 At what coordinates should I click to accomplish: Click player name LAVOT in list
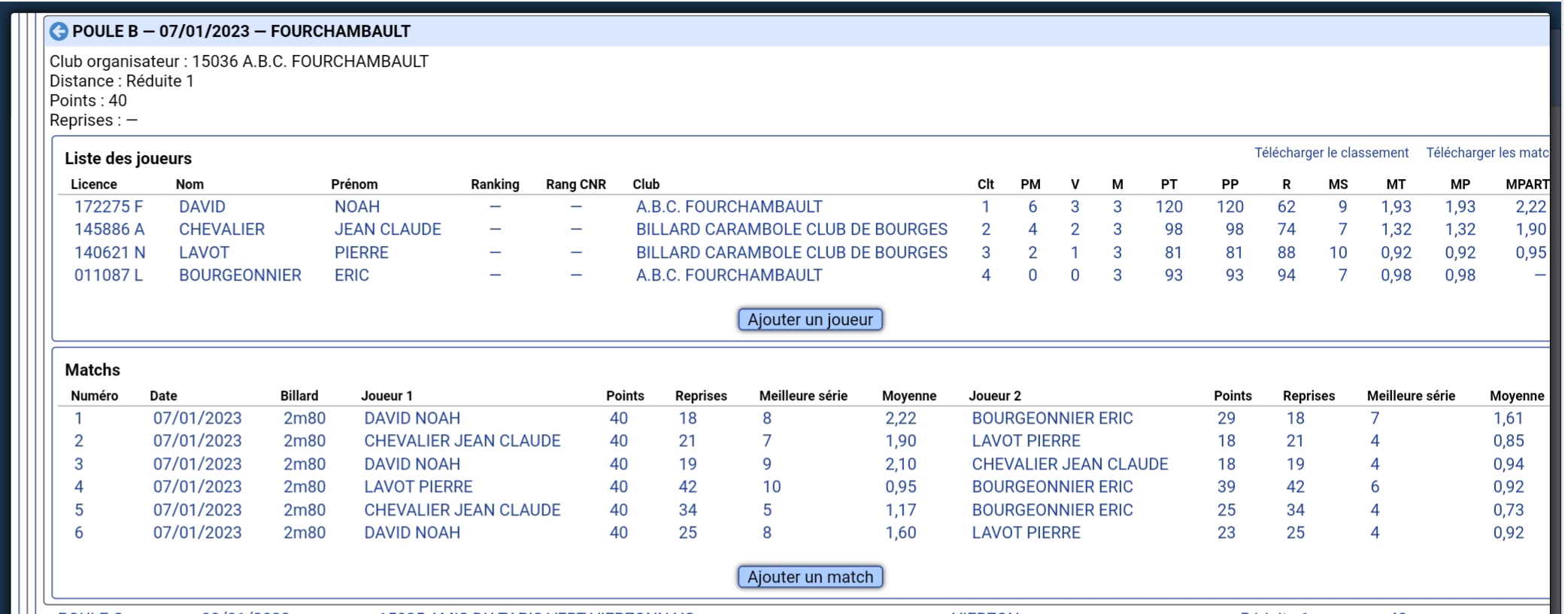point(204,253)
